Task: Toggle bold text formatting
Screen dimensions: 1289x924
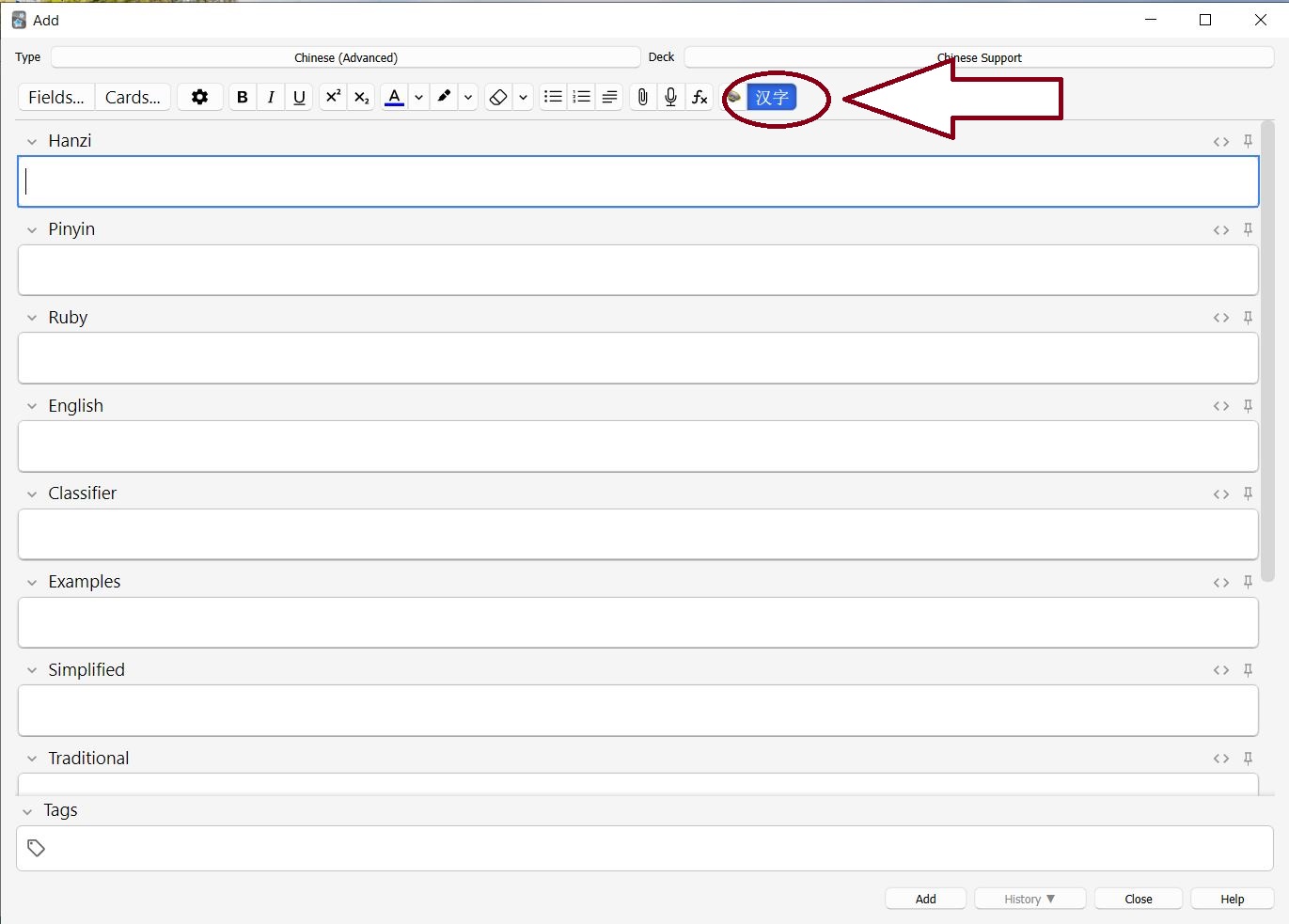Action: 243,97
